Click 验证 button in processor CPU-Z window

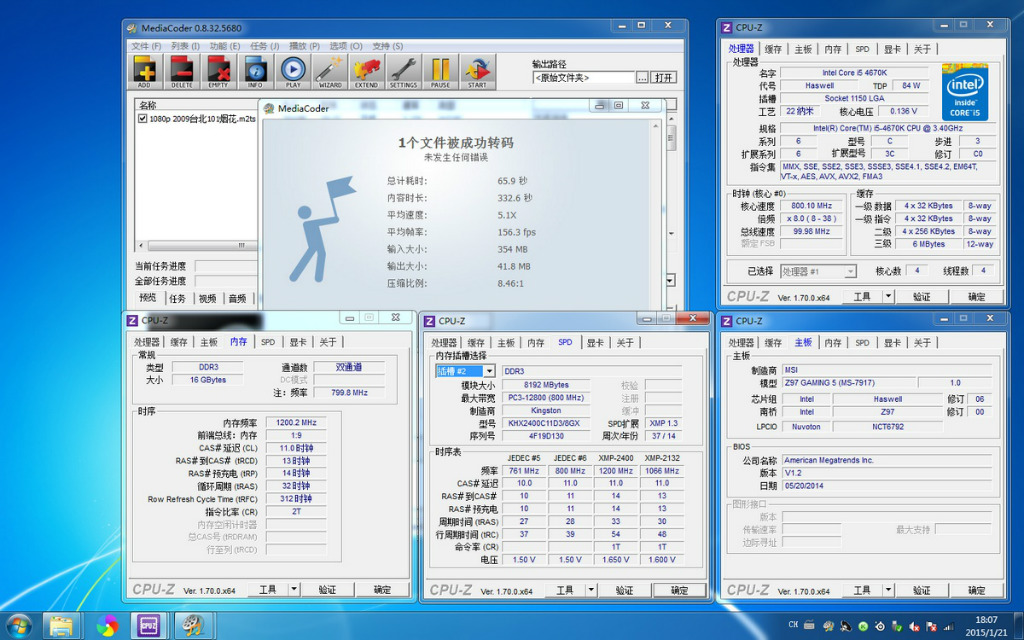921,296
